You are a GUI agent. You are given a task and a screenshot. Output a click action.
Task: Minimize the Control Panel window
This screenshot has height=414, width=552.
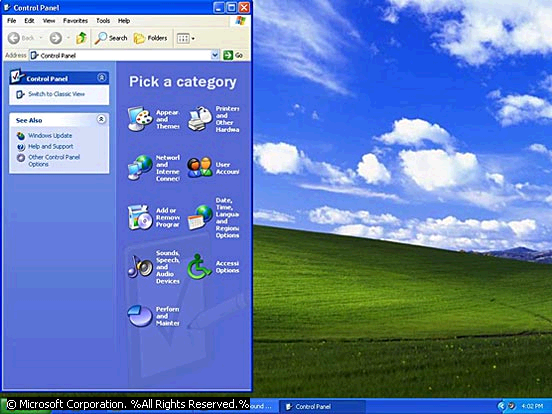coord(219,7)
